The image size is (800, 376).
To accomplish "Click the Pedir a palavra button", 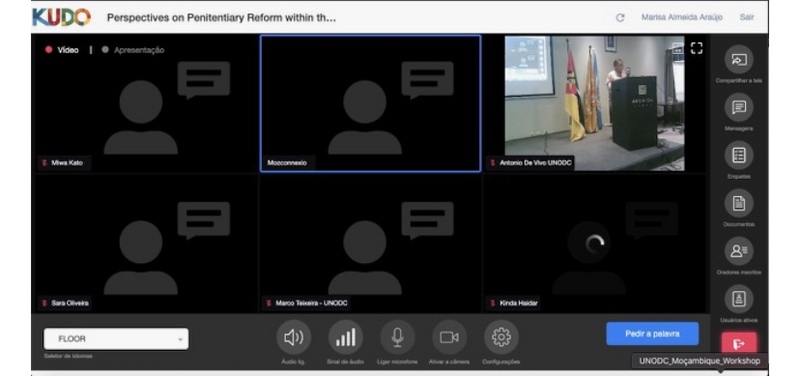I will click(x=652, y=334).
